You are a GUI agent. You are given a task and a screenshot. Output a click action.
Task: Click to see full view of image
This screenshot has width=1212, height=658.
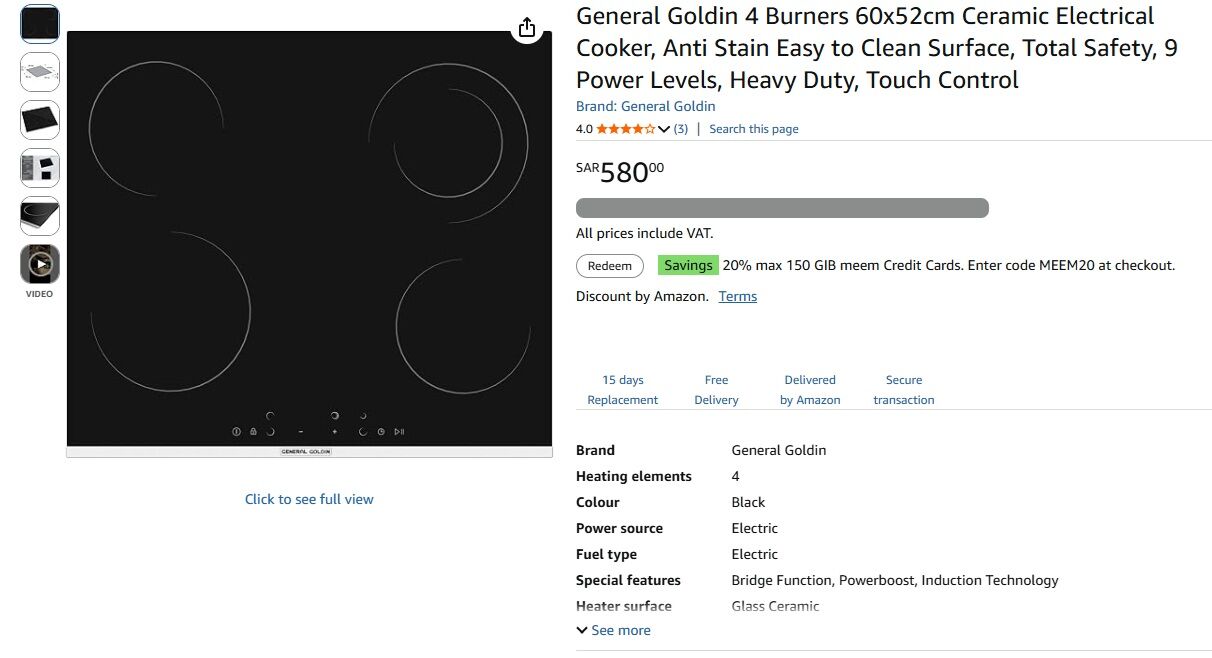click(309, 499)
